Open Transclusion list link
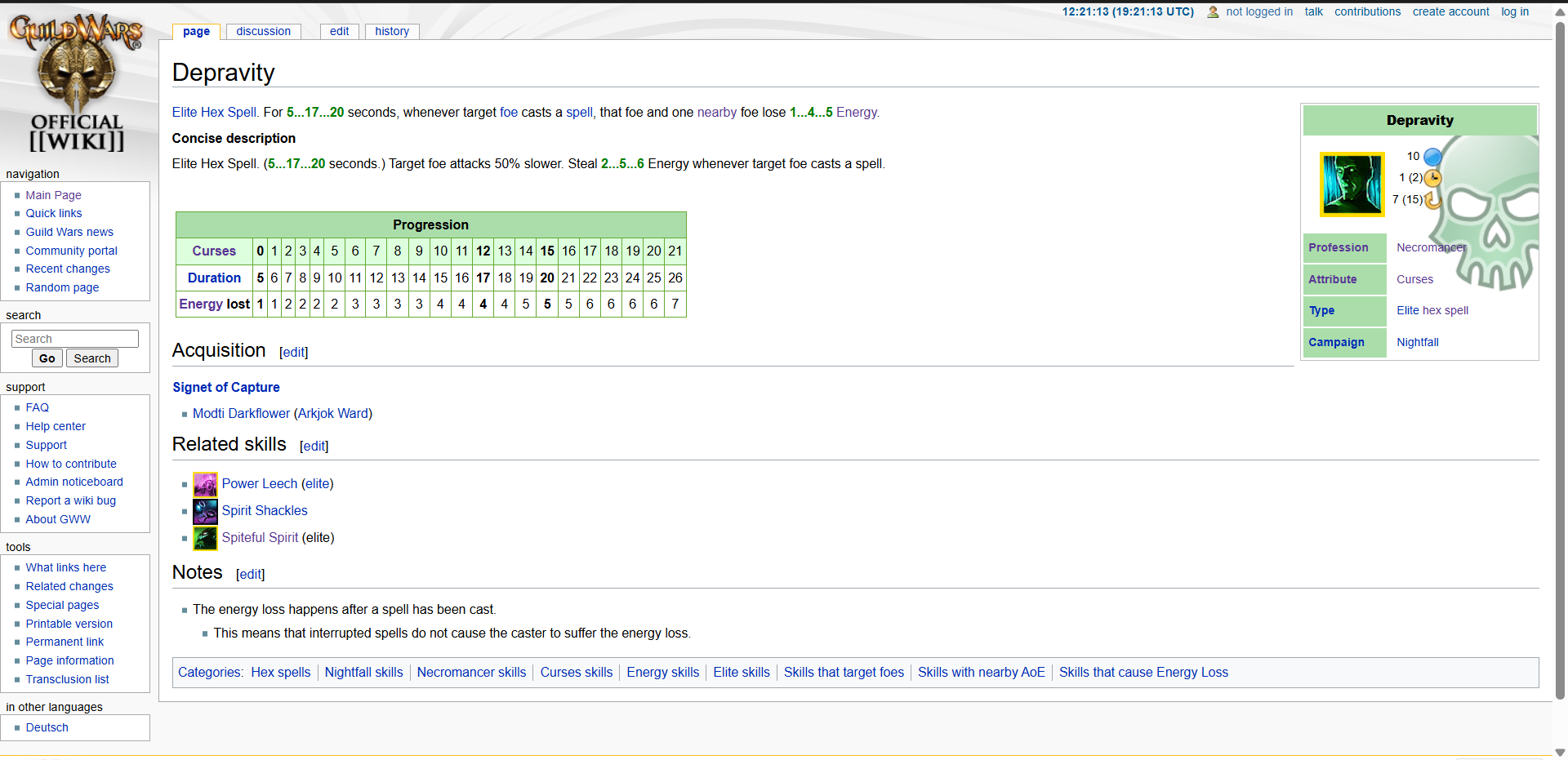The height and width of the screenshot is (760, 1568). 67,680
